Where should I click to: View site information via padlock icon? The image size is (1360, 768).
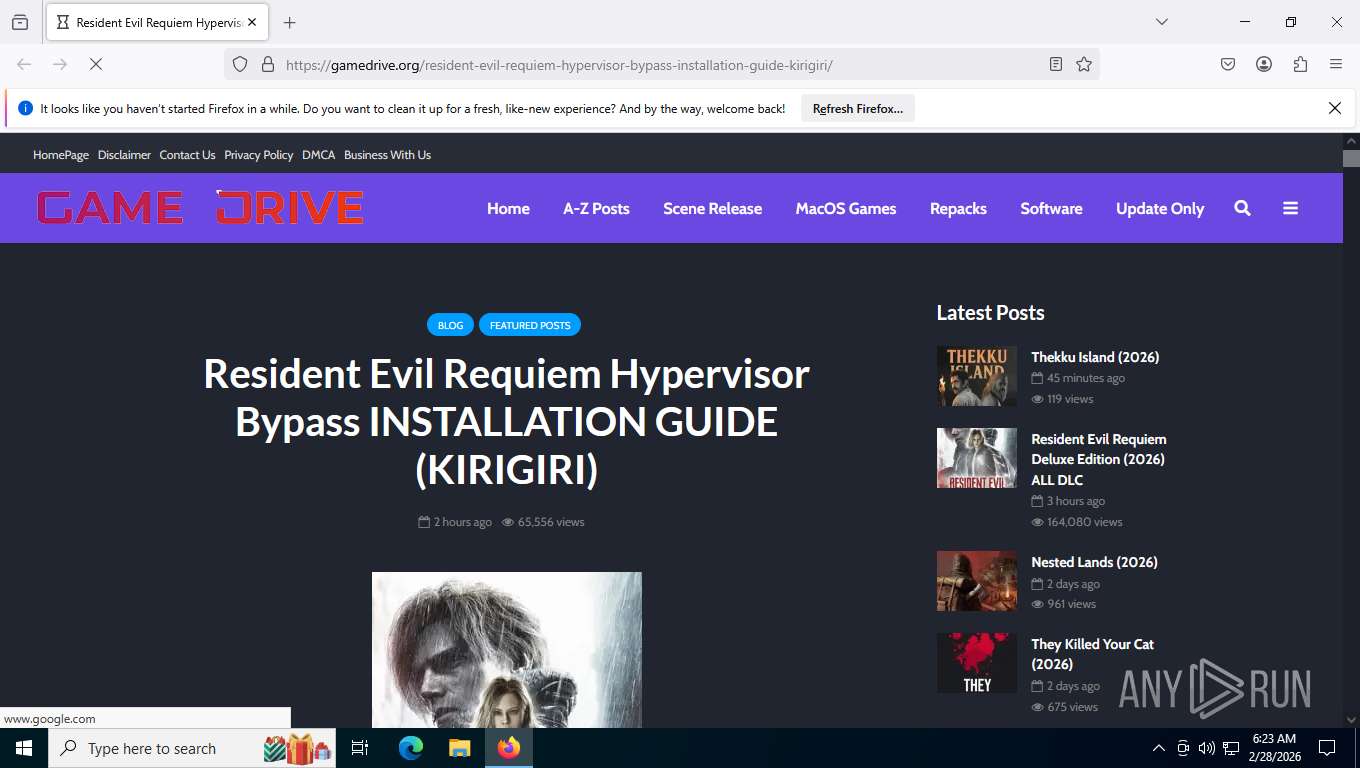pyautogui.click(x=267, y=64)
